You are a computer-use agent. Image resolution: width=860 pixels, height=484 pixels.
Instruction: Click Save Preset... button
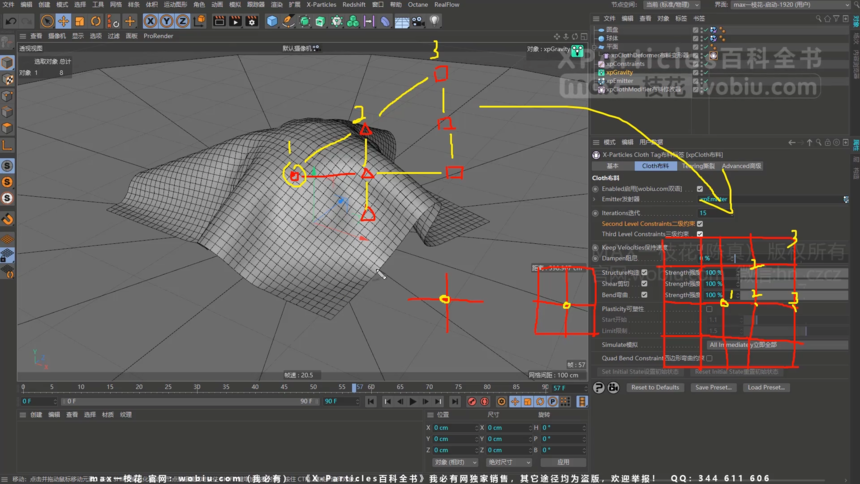pyautogui.click(x=713, y=388)
